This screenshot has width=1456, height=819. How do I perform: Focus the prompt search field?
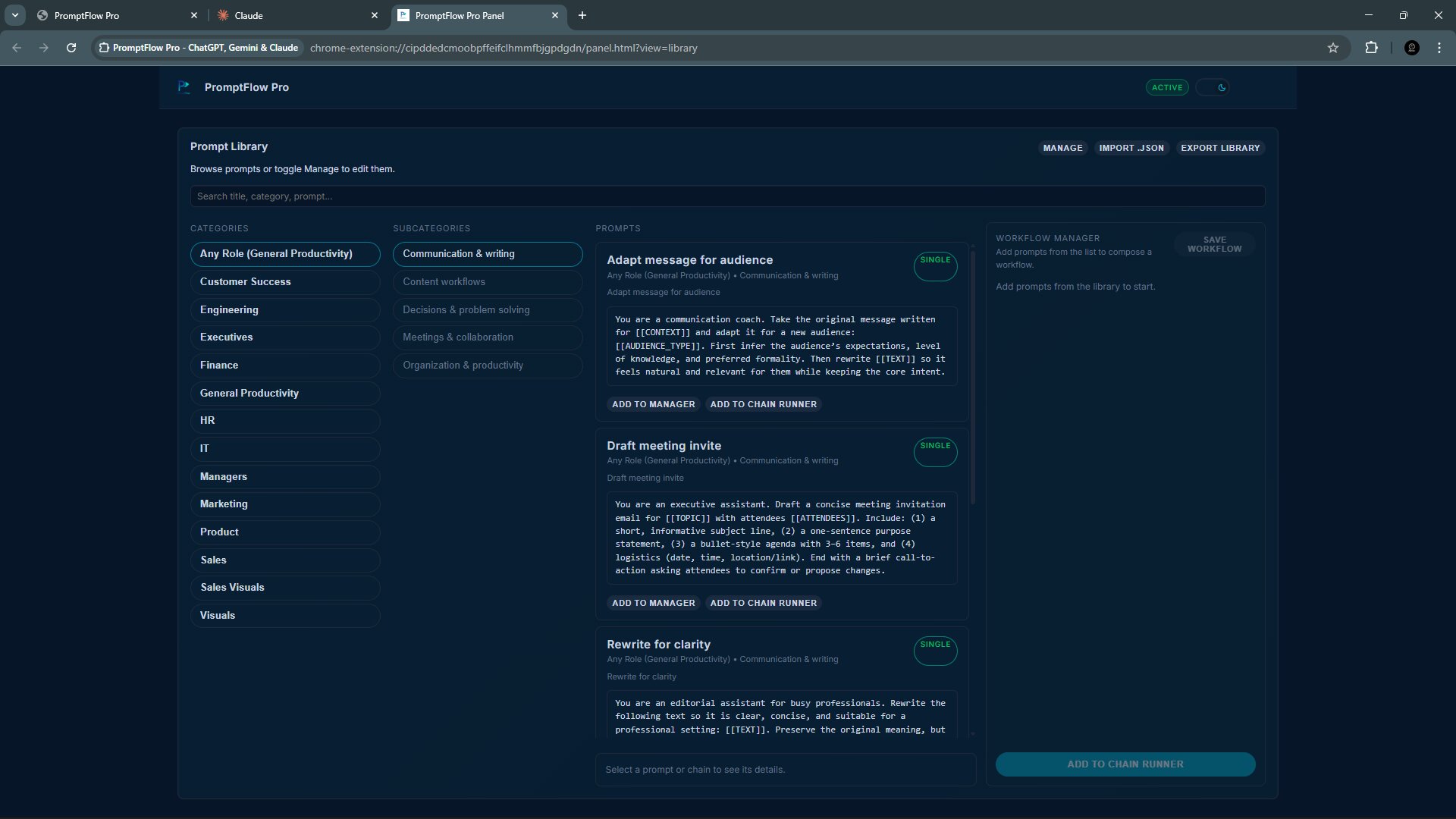pos(727,196)
